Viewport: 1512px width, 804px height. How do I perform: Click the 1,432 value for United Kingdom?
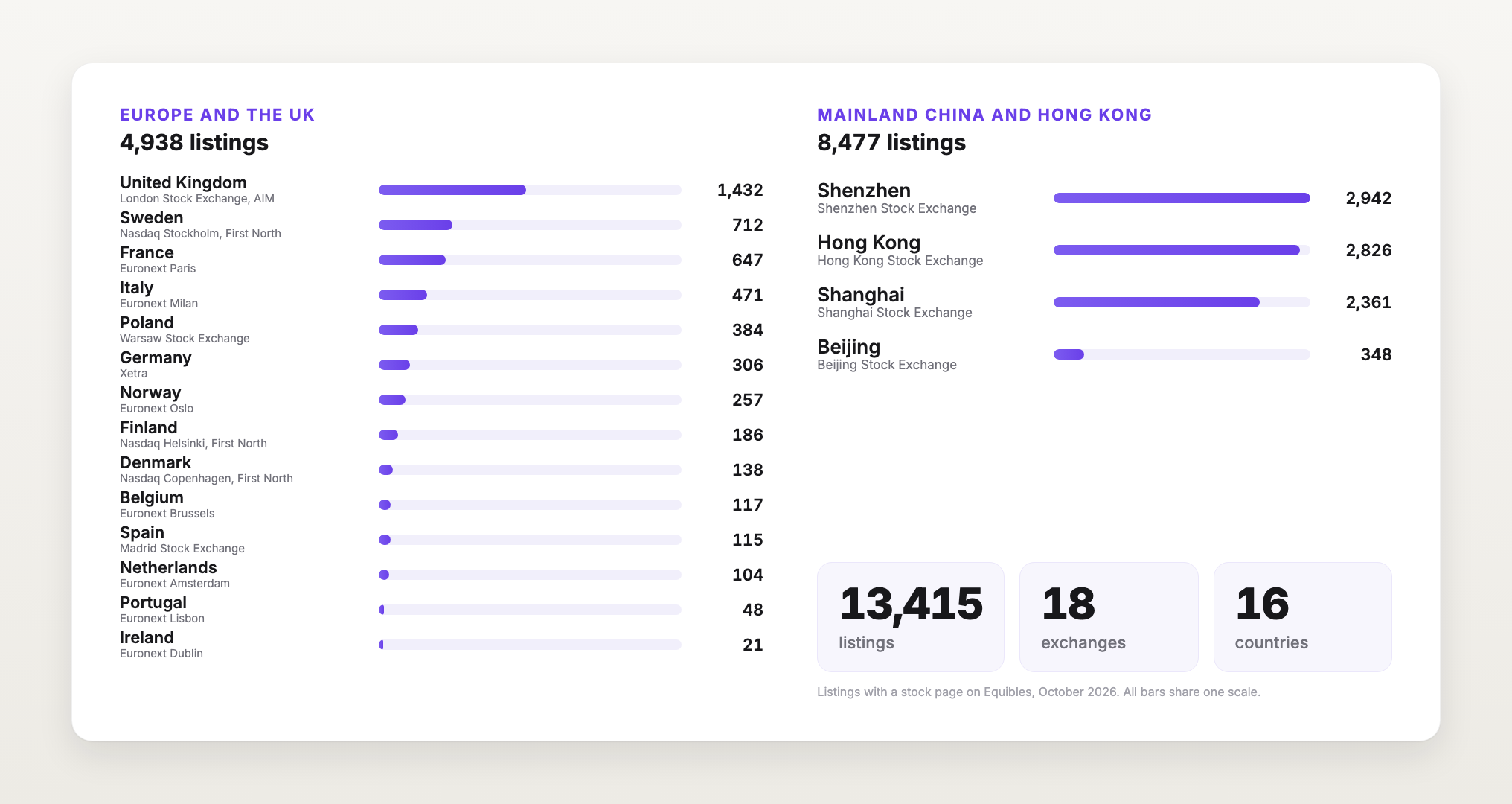pyautogui.click(x=740, y=190)
